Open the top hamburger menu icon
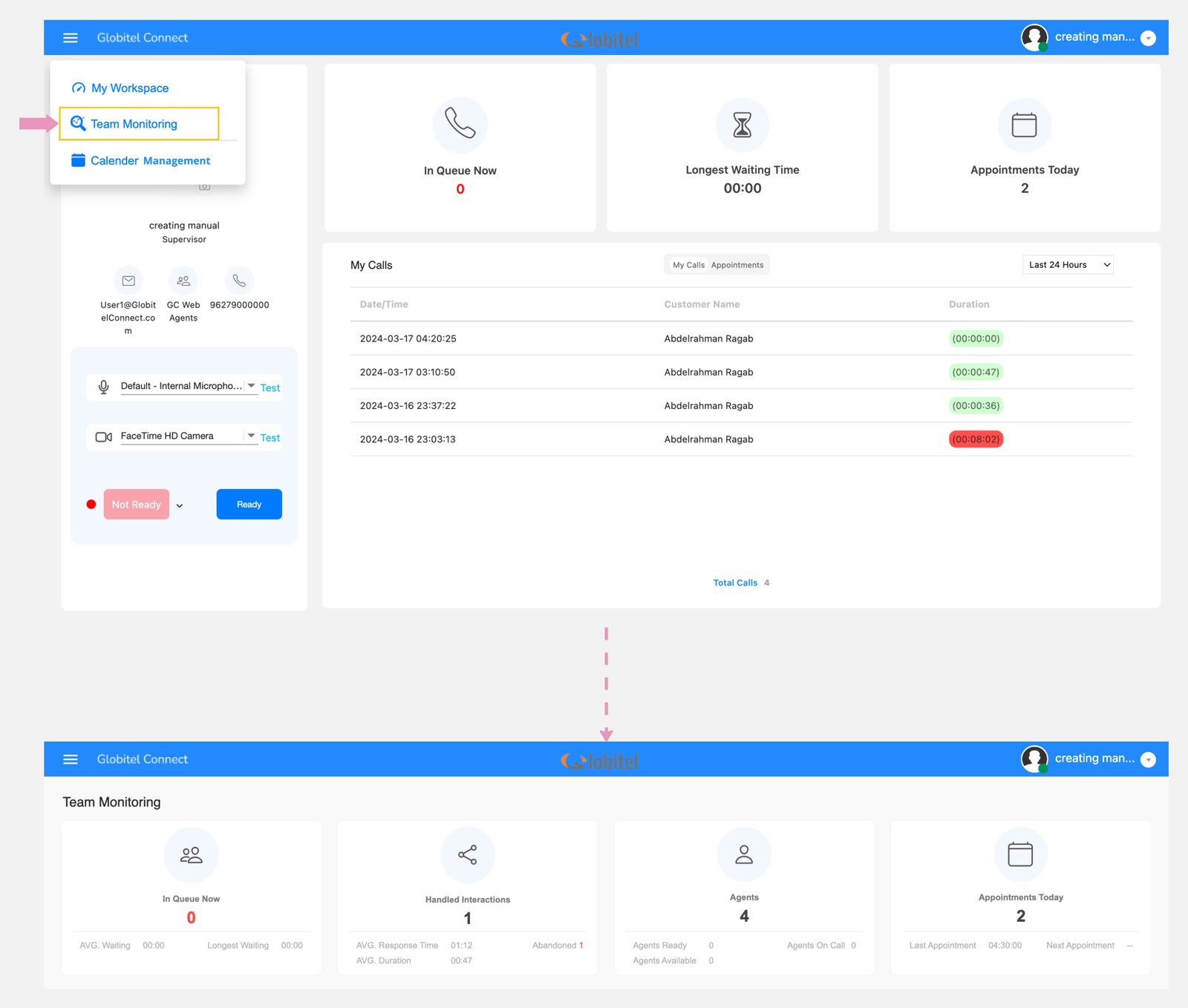This screenshot has height=1008, width=1188. click(x=71, y=38)
